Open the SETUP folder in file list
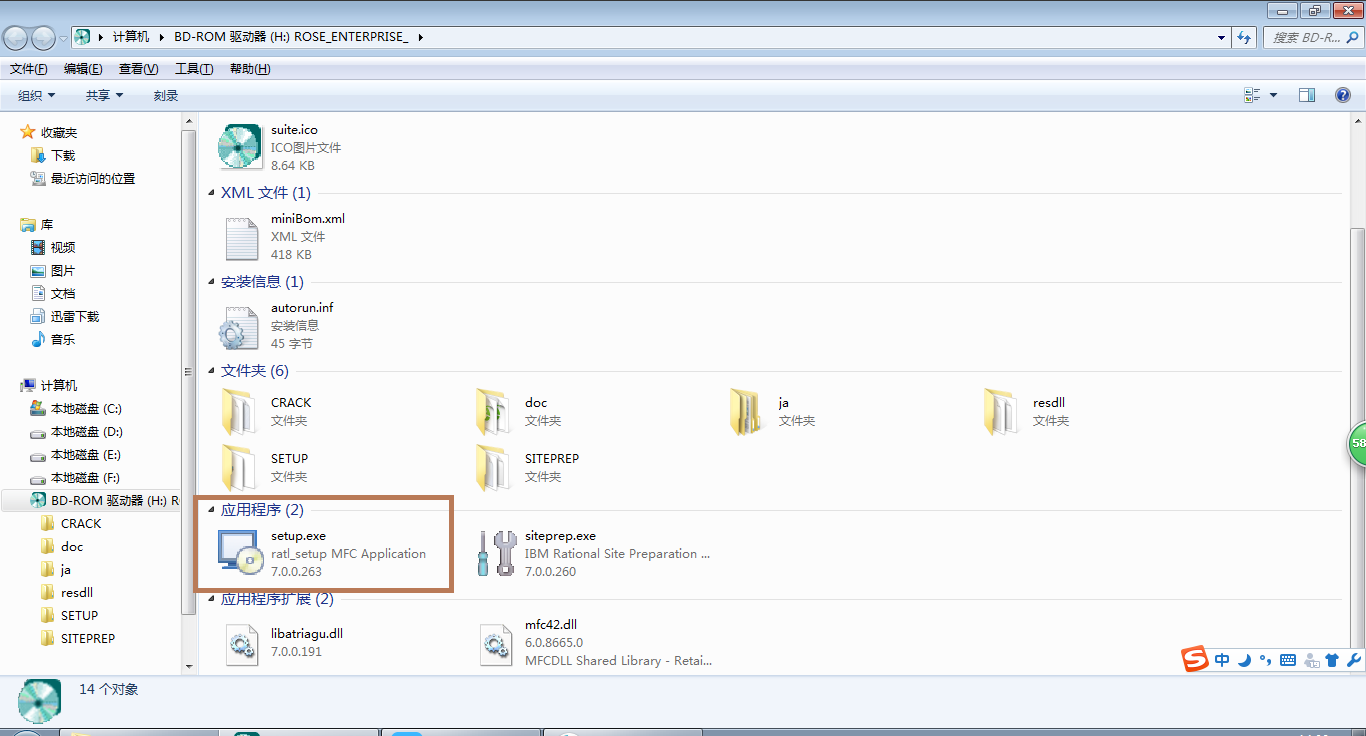 click(241, 468)
